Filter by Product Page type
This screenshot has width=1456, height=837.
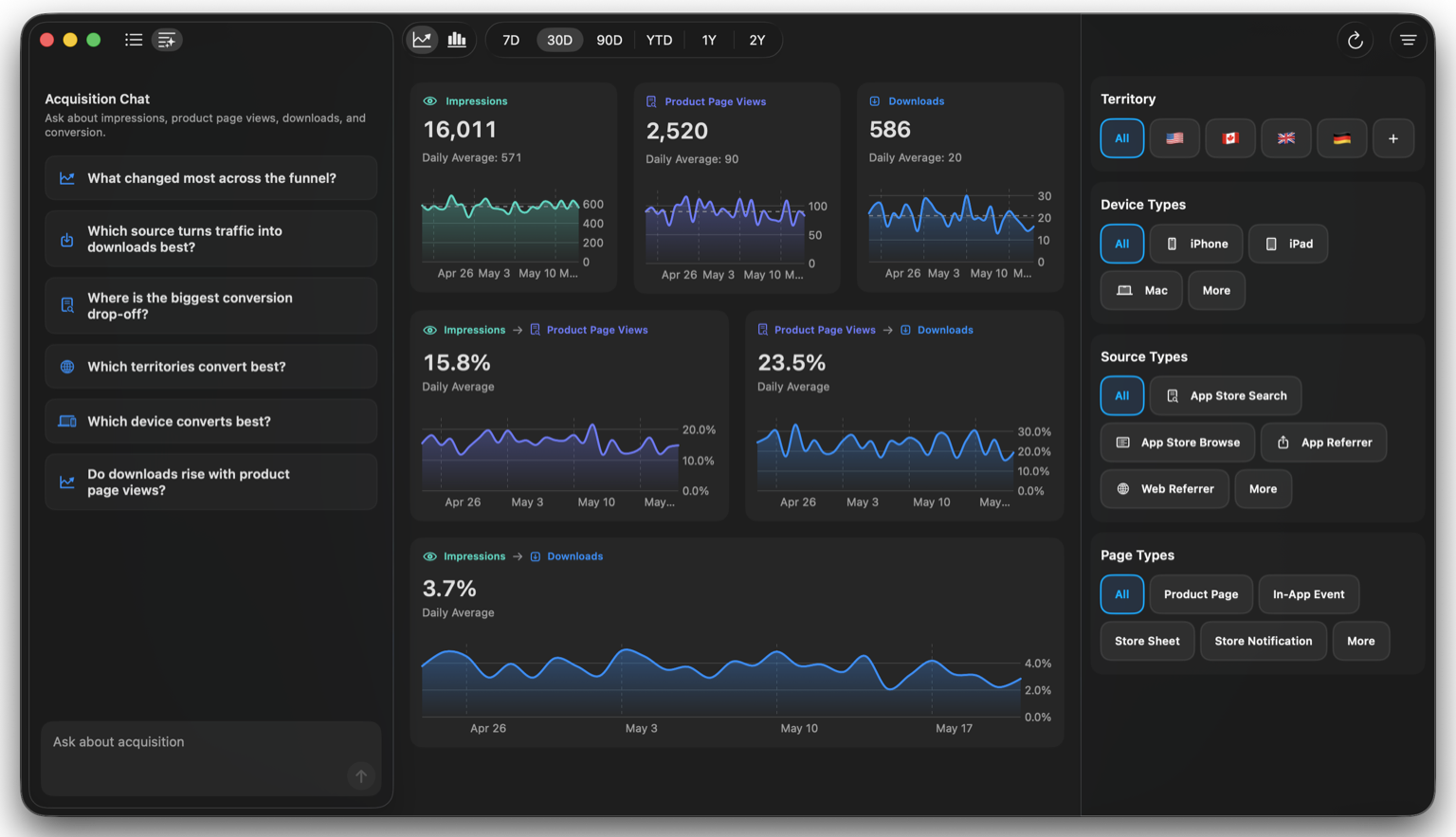pyautogui.click(x=1201, y=594)
